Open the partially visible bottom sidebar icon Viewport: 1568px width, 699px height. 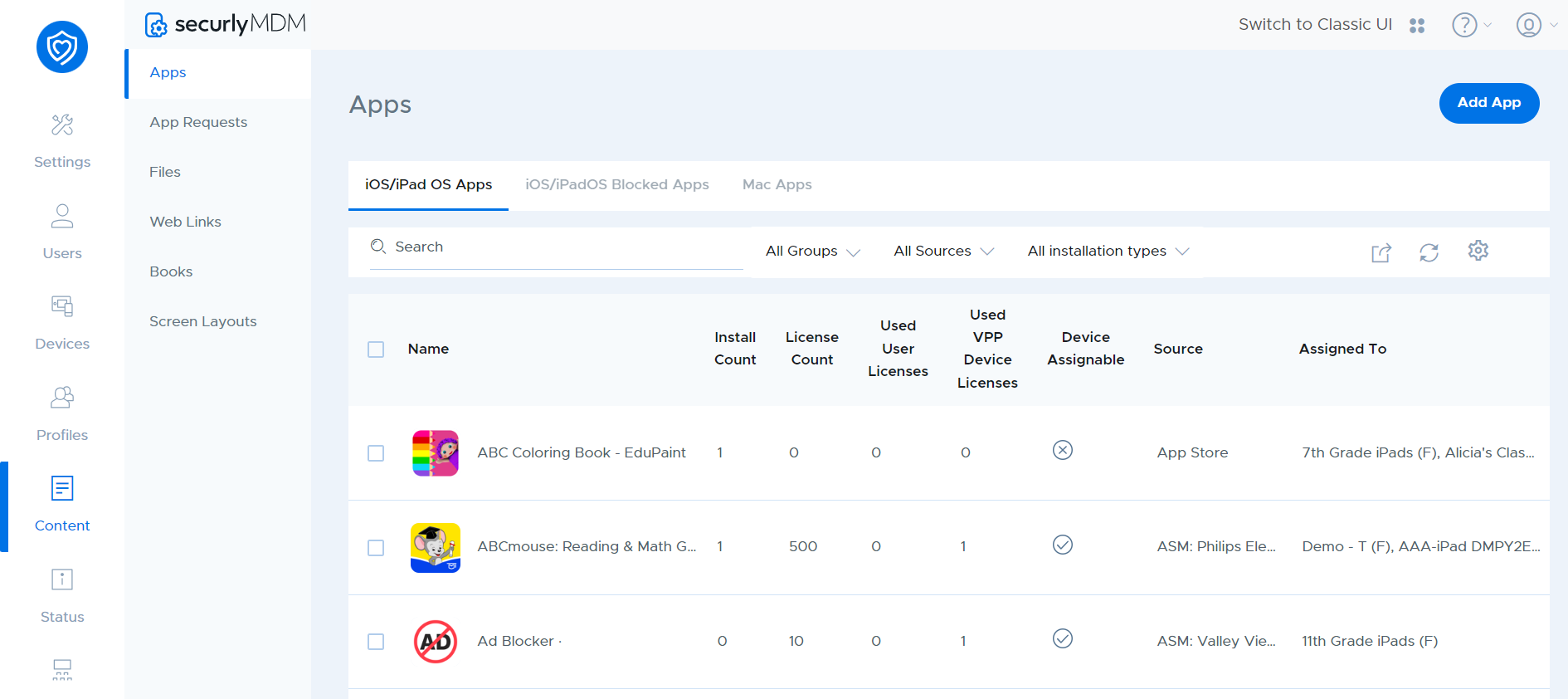[x=62, y=670]
